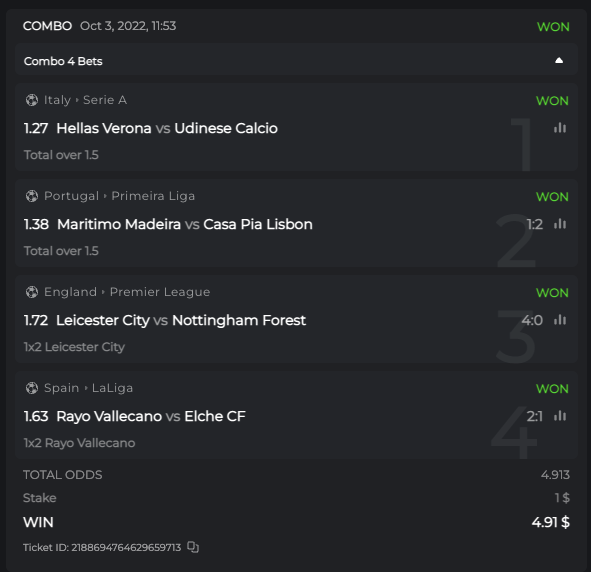Copy the Ticket ID using copy icon

[x=193, y=547]
